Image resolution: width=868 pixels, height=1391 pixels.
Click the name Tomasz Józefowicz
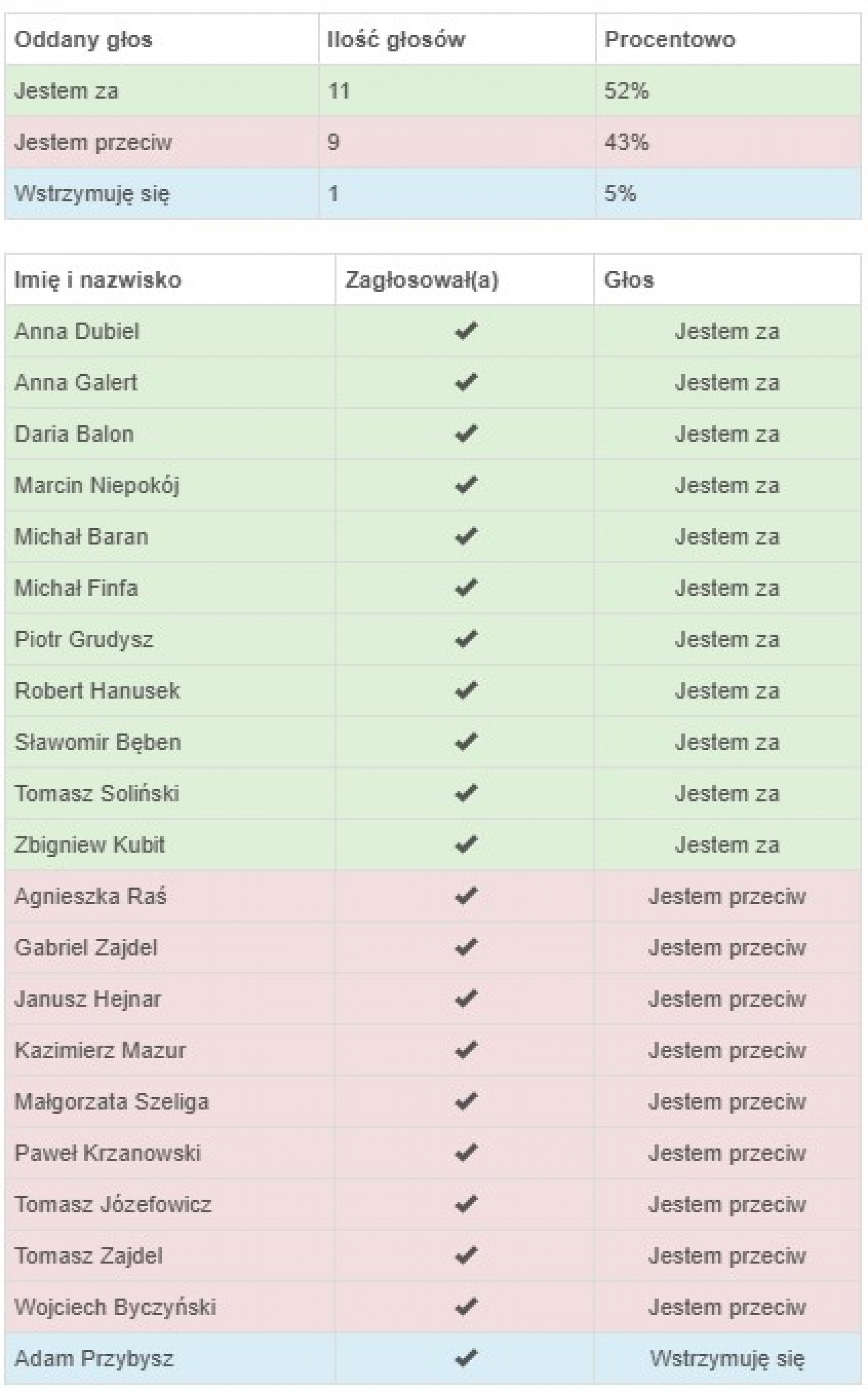point(113,1204)
